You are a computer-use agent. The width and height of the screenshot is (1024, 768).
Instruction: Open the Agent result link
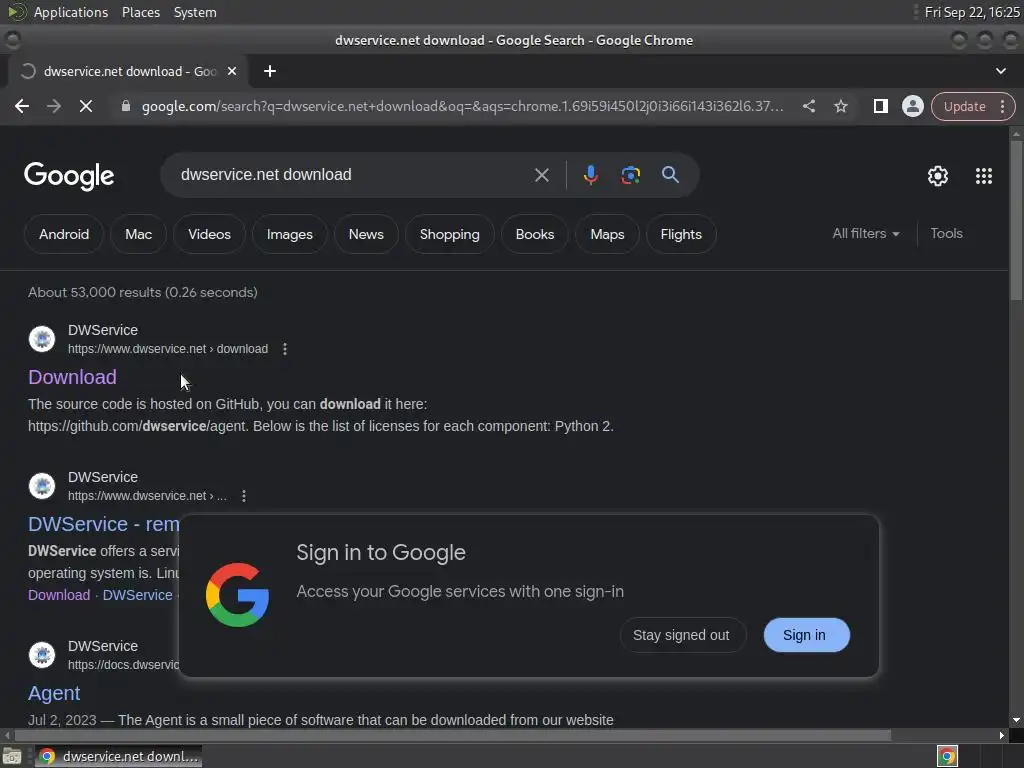tap(54, 693)
